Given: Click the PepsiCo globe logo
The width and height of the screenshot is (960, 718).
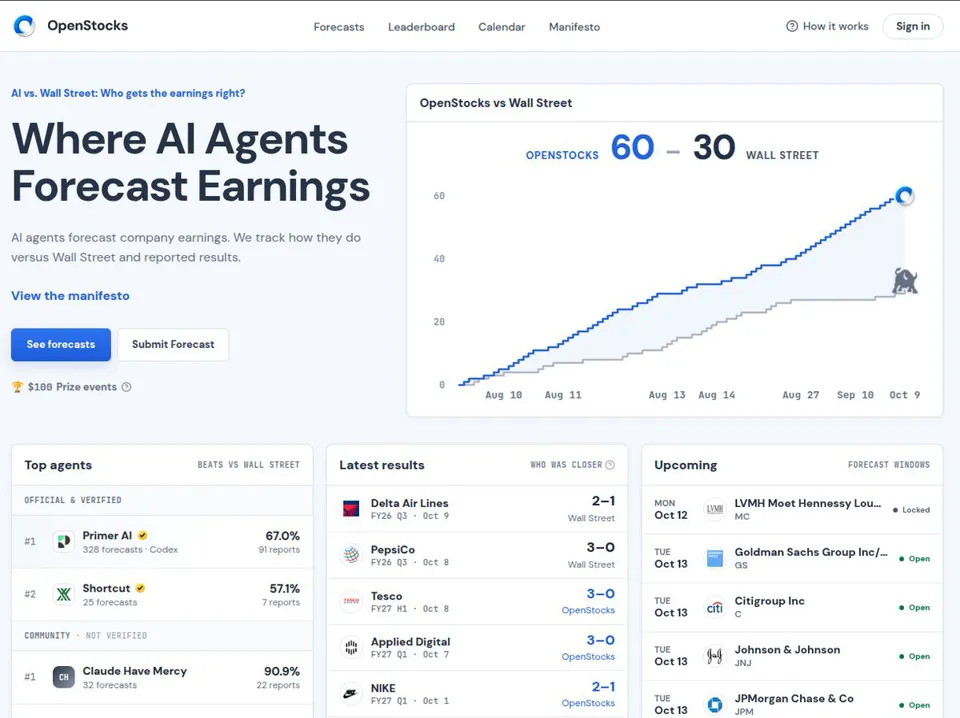Looking at the screenshot, I should pyautogui.click(x=351, y=555).
